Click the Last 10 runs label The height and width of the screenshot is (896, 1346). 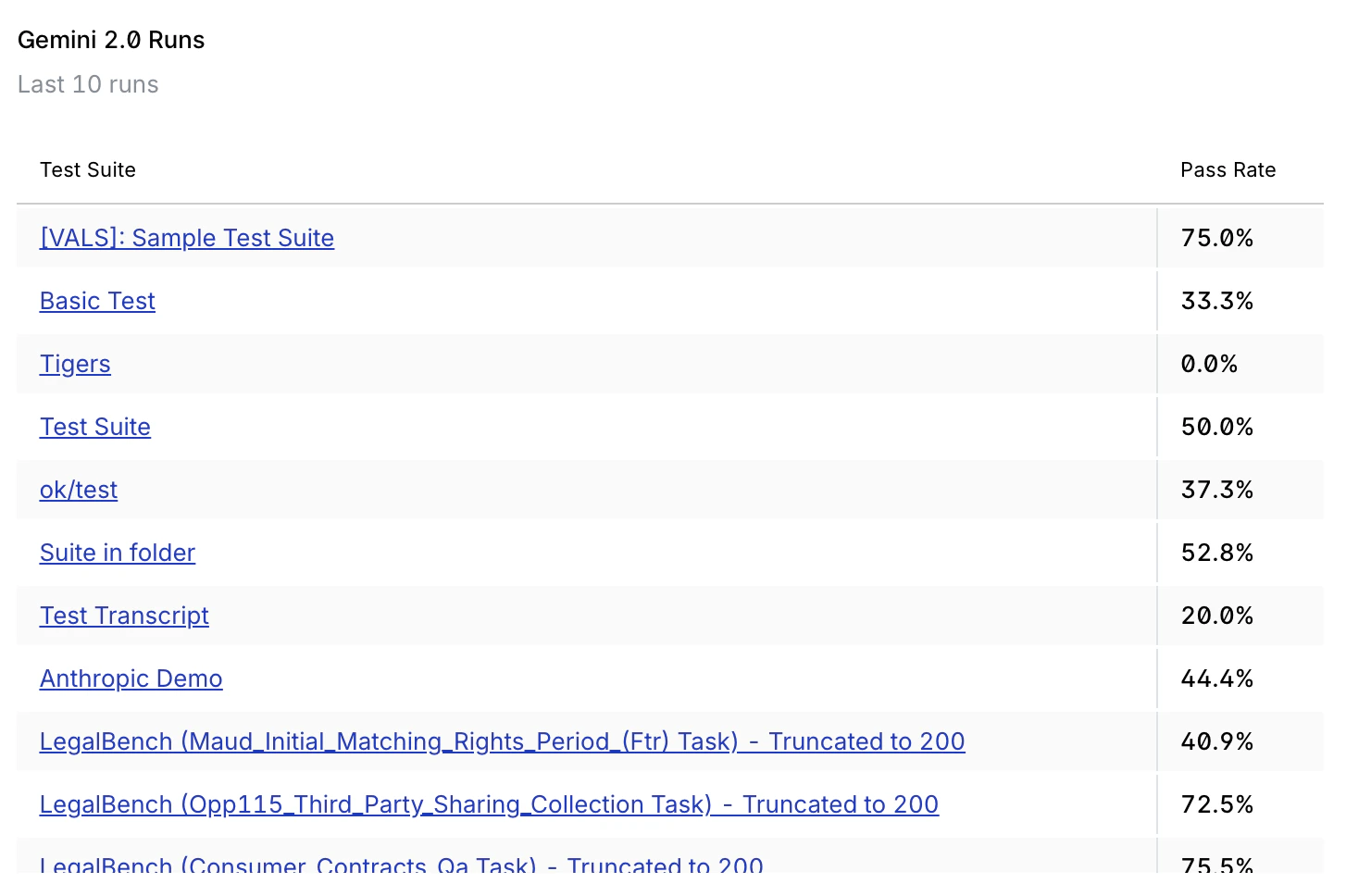pyautogui.click(x=88, y=83)
